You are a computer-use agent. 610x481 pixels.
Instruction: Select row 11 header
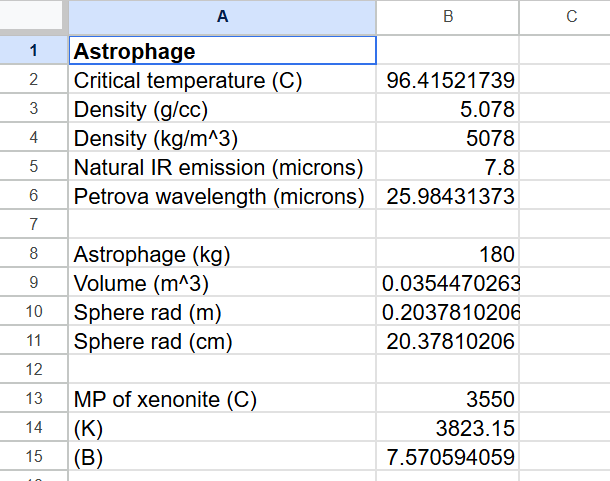coord(34,341)
